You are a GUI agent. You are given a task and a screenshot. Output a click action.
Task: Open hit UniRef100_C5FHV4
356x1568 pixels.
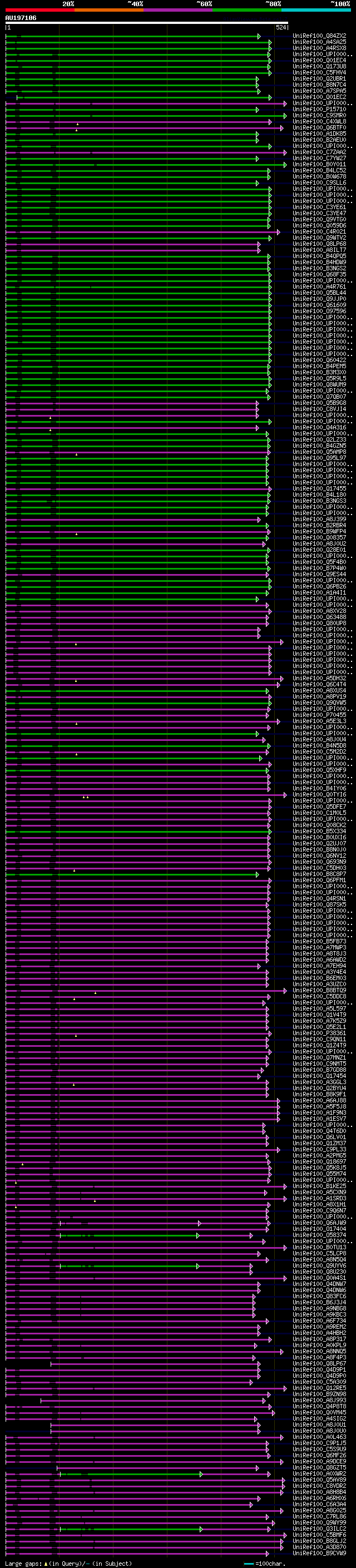319,72
